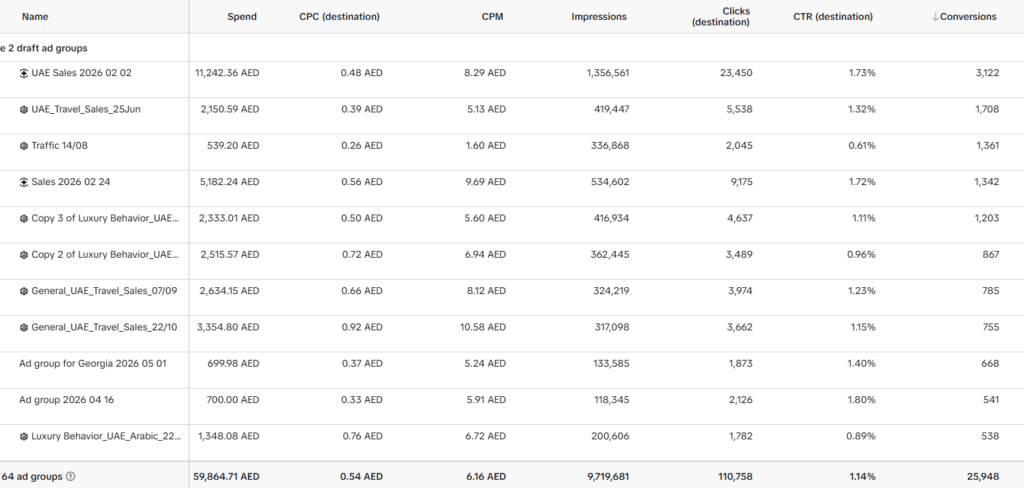Open Ad group for Georgia 2026 05 01

93,363
